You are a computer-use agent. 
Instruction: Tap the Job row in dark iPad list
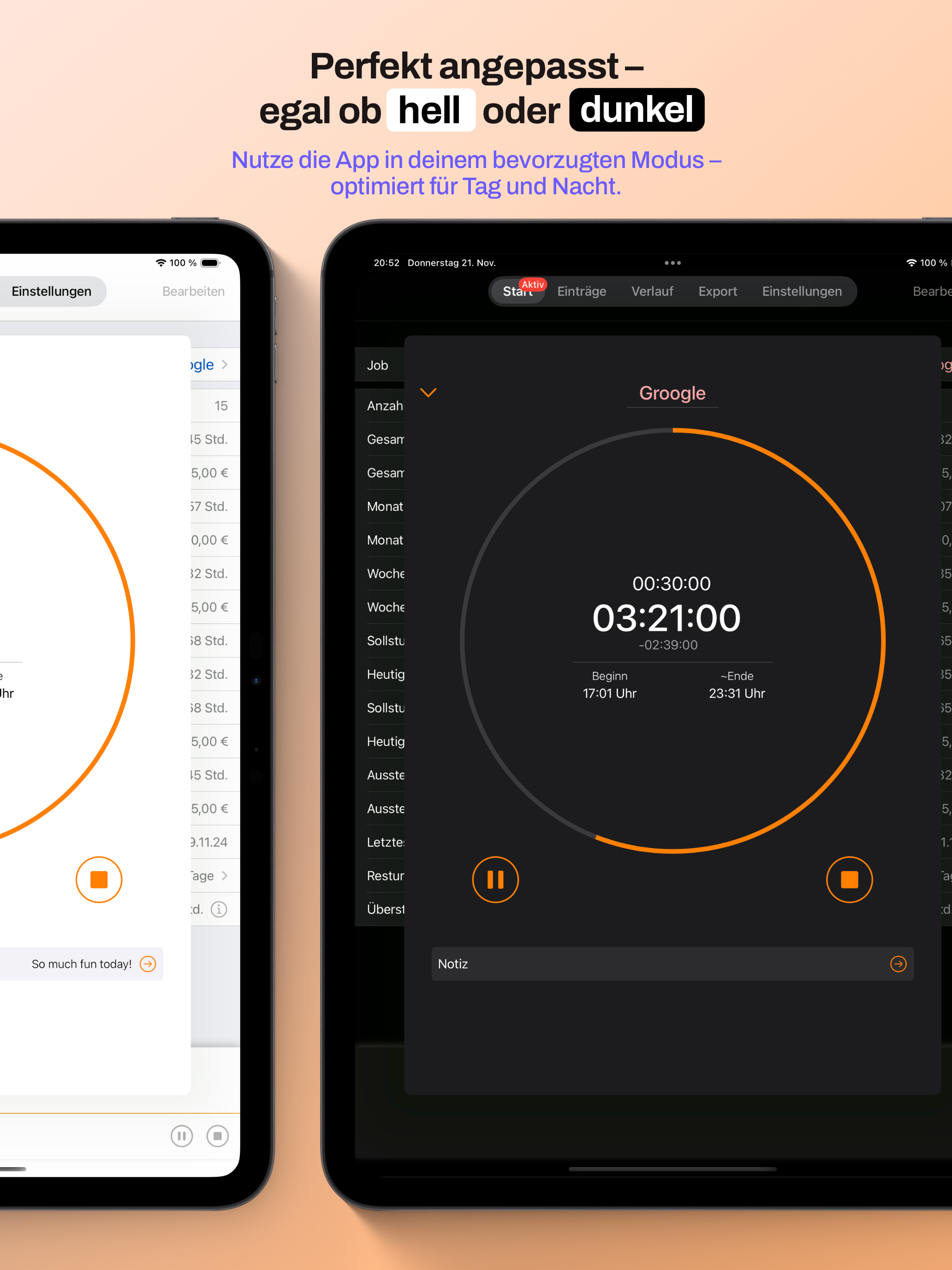(x=379, y=365)
